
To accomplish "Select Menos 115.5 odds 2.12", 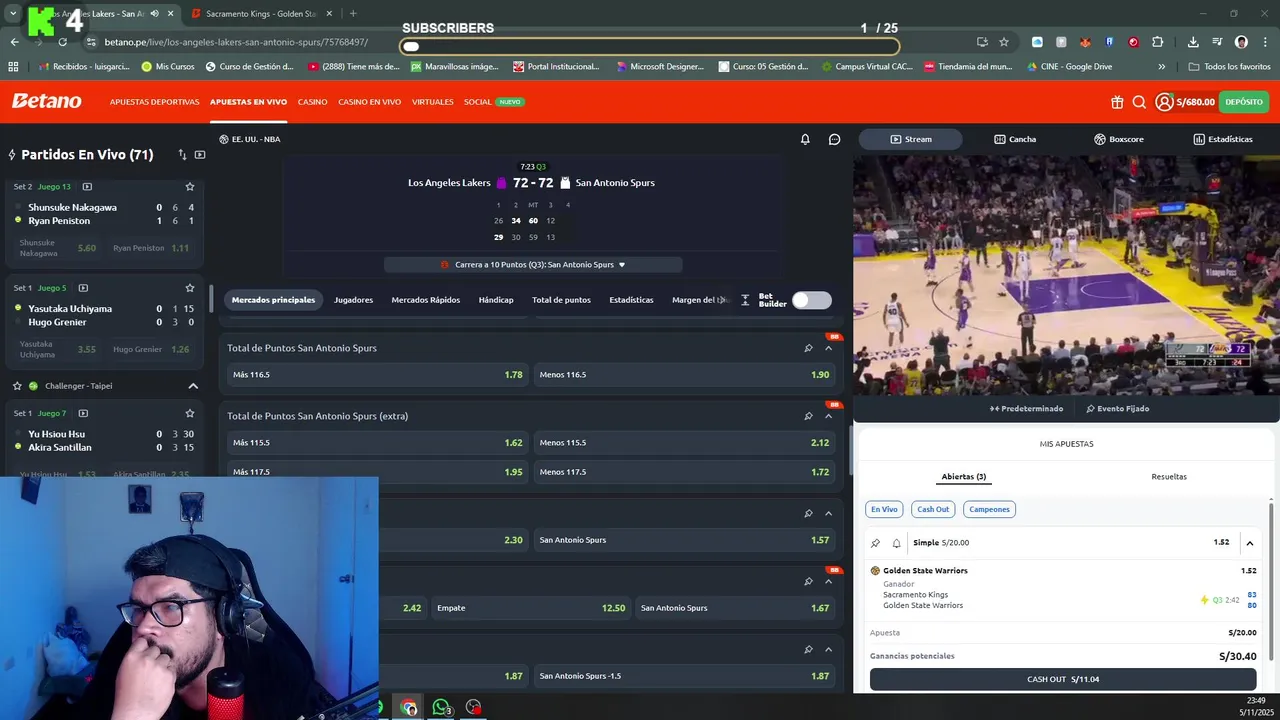I will click(x=684, y=443).
